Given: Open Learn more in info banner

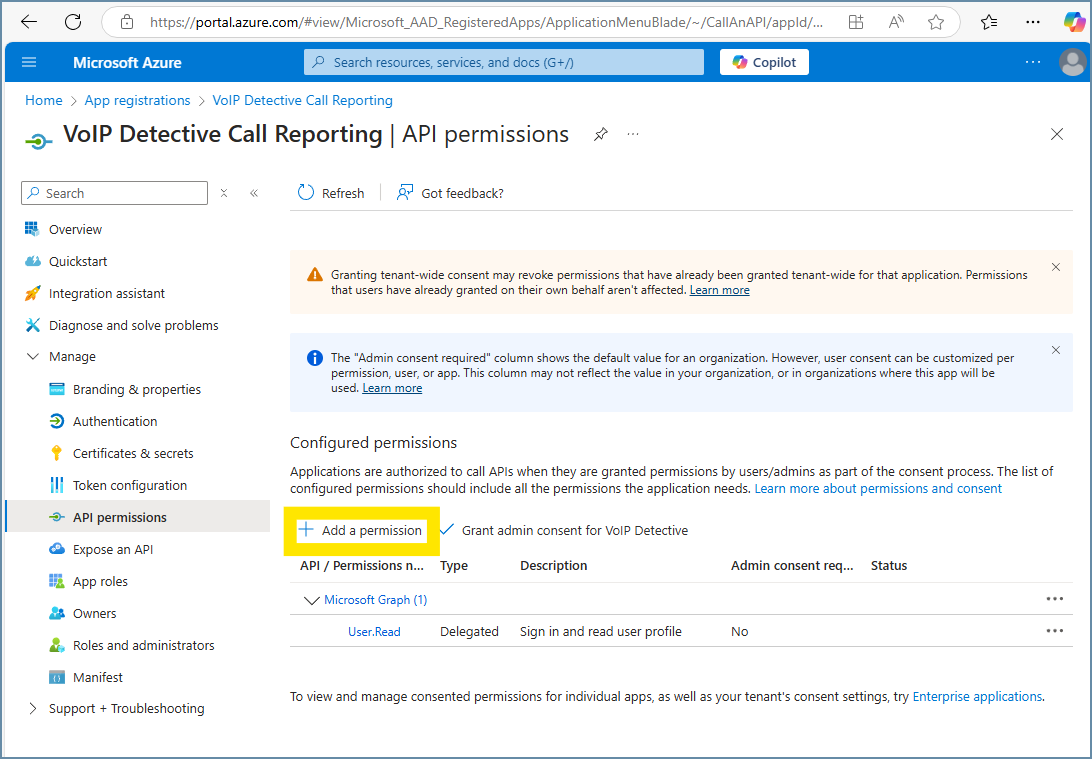Looking at the screenshot, I should coord(392,388).
